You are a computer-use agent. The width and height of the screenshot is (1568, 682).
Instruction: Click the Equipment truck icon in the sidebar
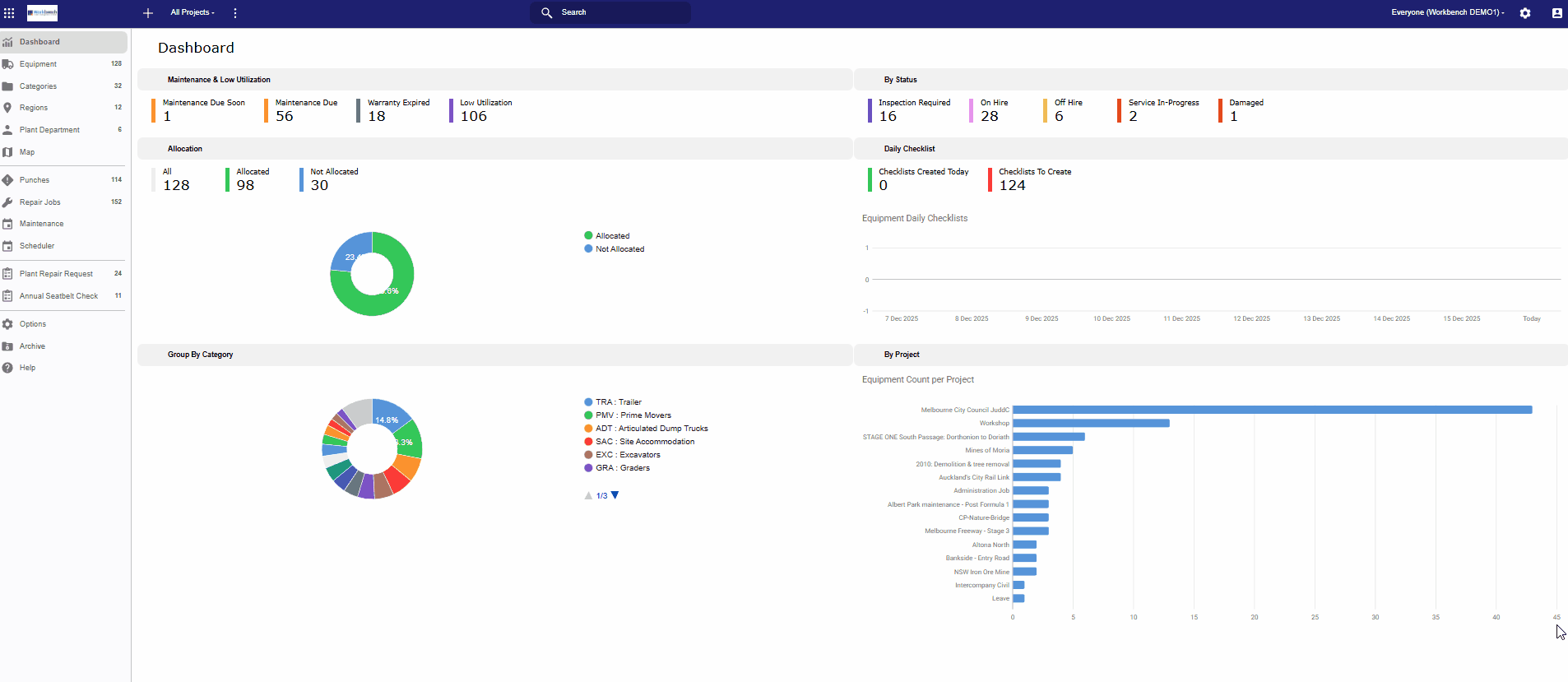point(7,64)
